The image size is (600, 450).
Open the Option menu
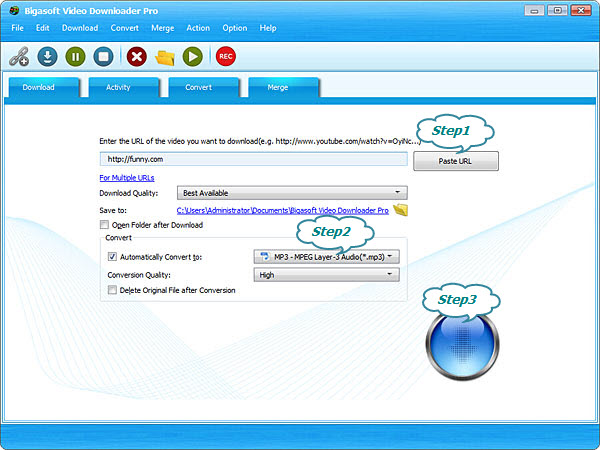235,28
